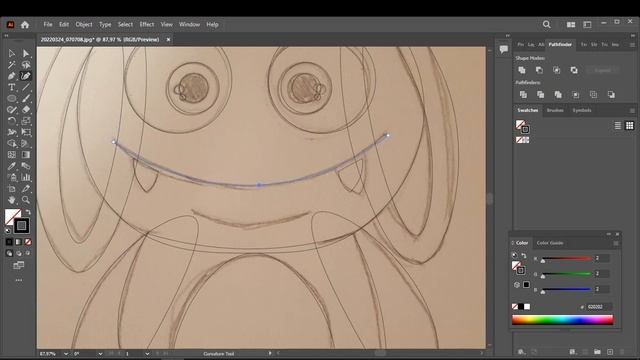Screen dimensions: 640x360
Task: Expand the Edit Toolbar three dots
Action: pos(19,280)
